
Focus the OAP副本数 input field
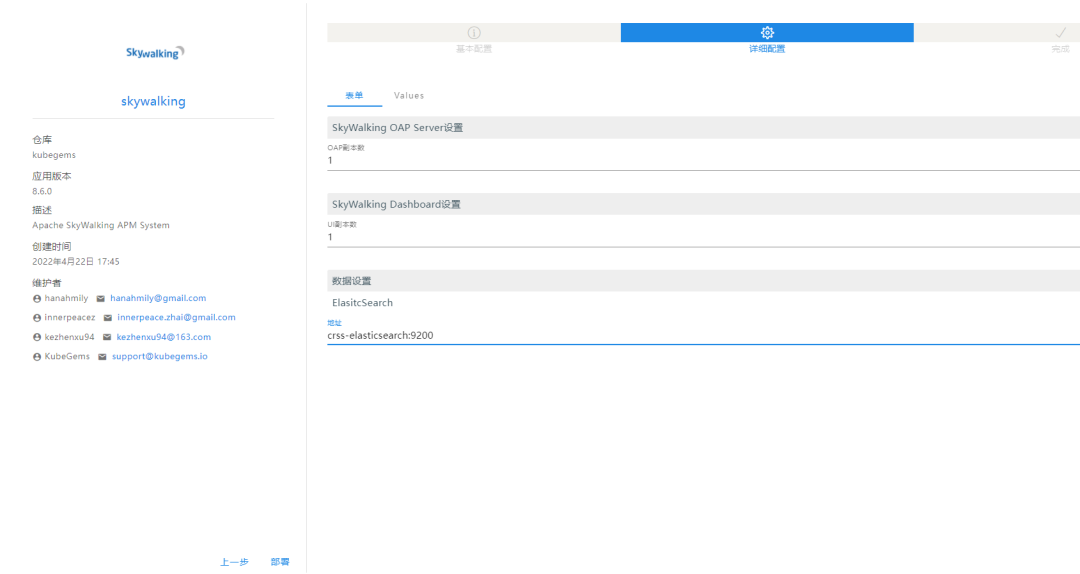point(703,160)
